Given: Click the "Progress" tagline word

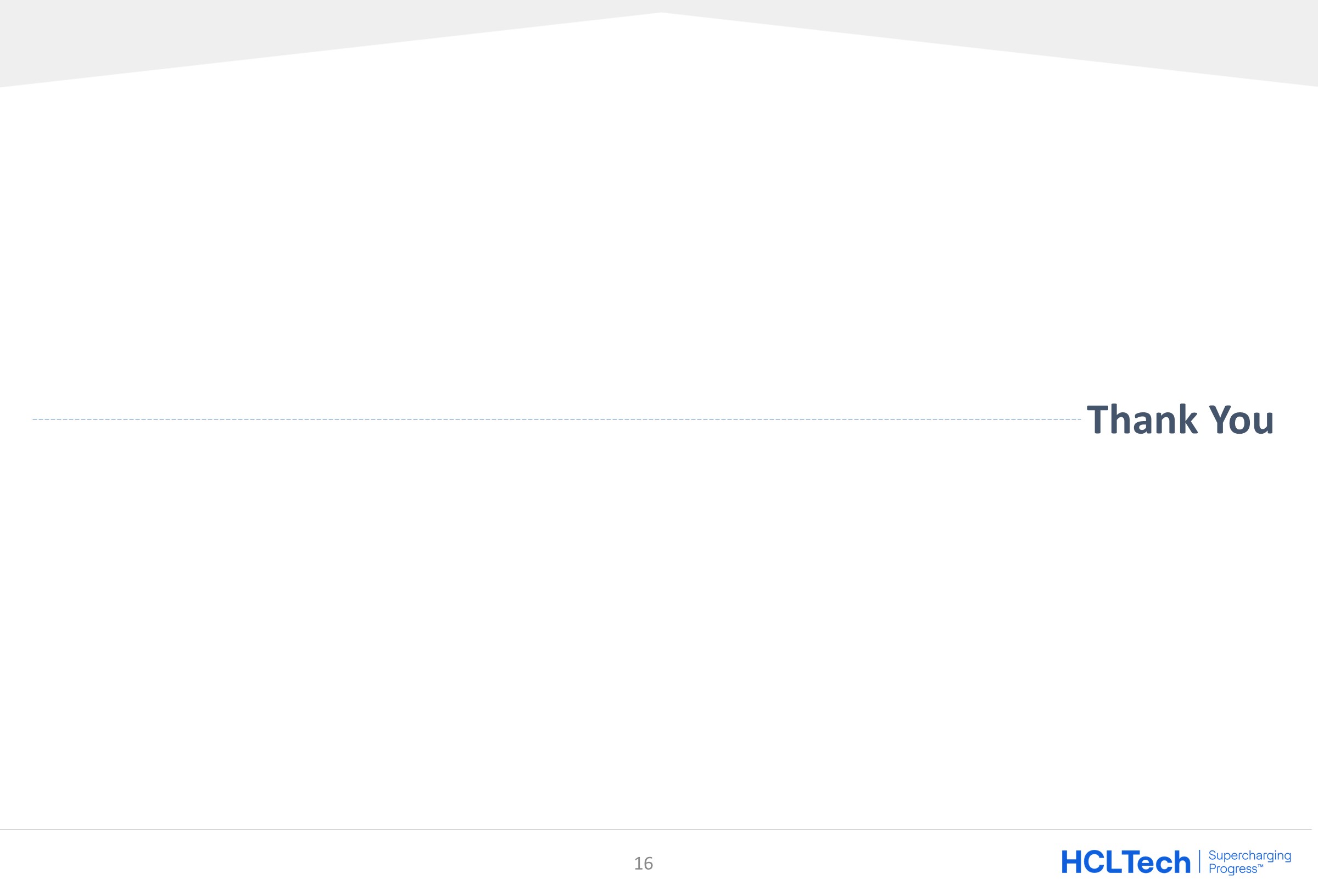Looking at the screenshot, I should (x=1232, y=869).
